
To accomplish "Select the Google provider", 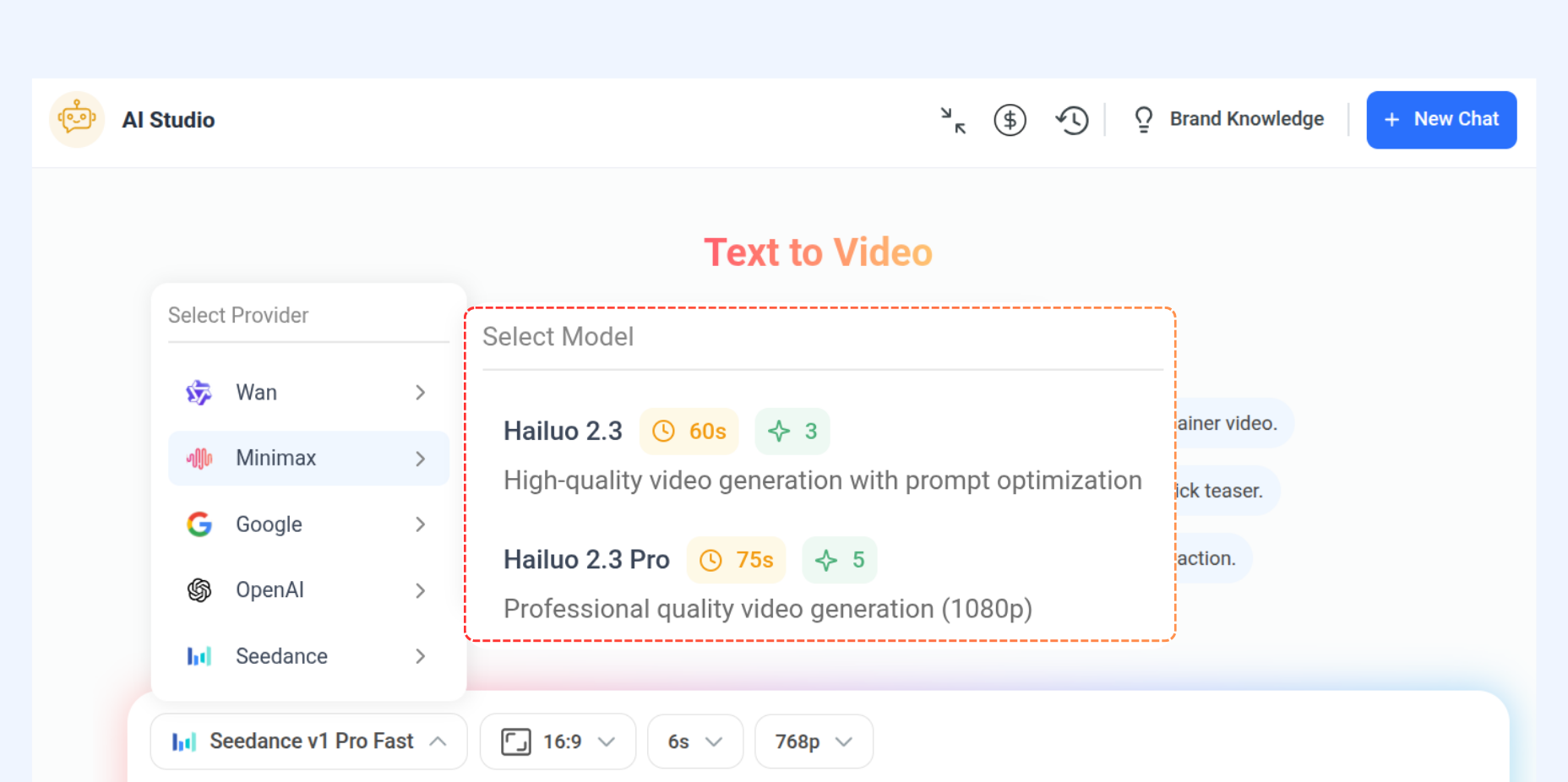I will point(308,524).
